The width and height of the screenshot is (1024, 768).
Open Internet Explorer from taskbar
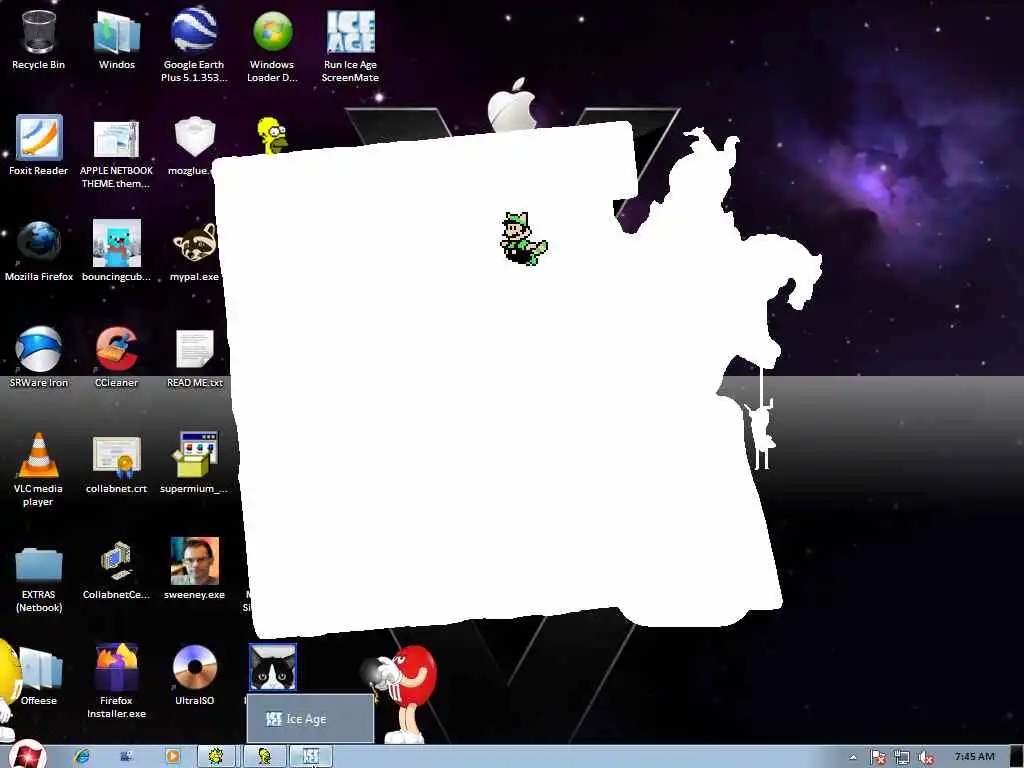pyautogui.click(x=82, y=756)
